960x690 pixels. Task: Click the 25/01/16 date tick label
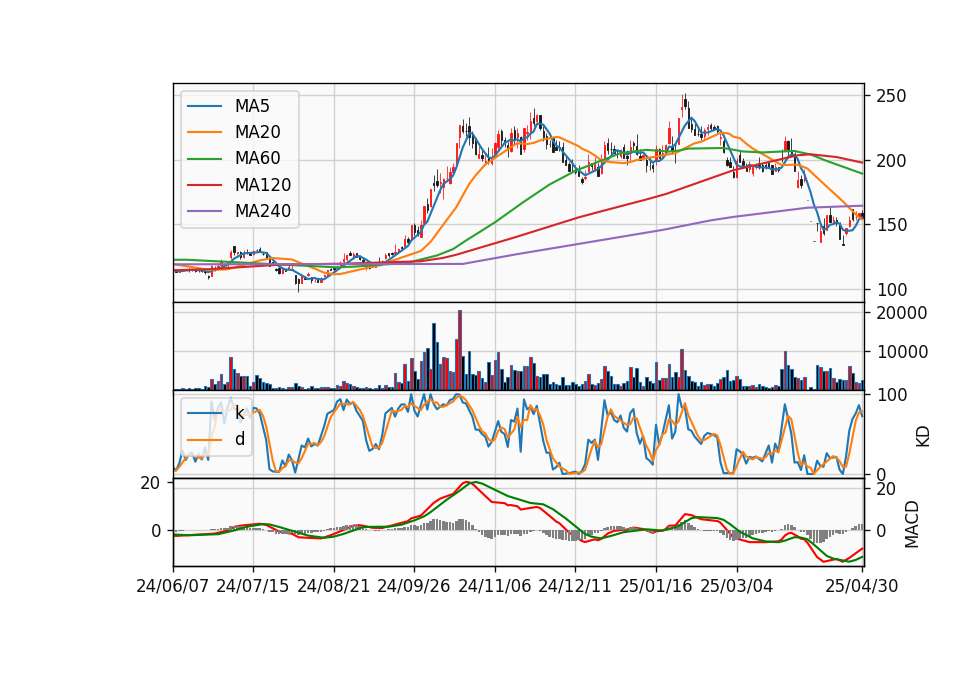[656, 587]
